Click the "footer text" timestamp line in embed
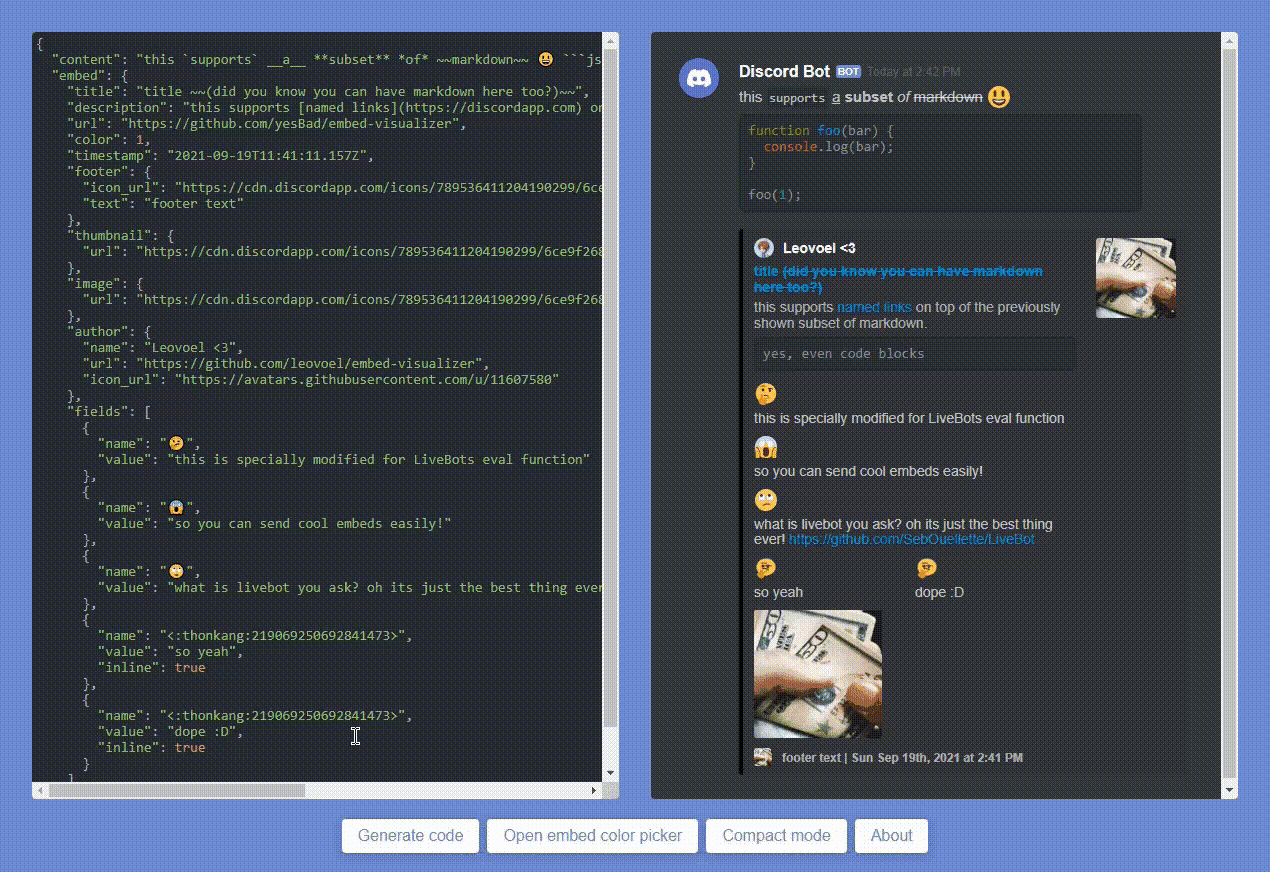The height and width of the screenshot is (872, 1270). (x=902, y=757)
